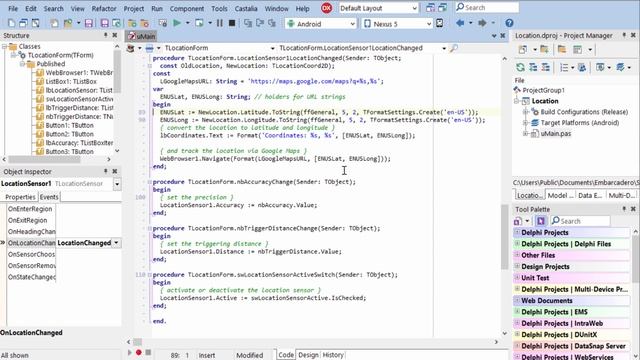Pin the Object Inspector panel
Image resolution: width=640 pixels, height=360 pixels.
[x=105, y=171]
